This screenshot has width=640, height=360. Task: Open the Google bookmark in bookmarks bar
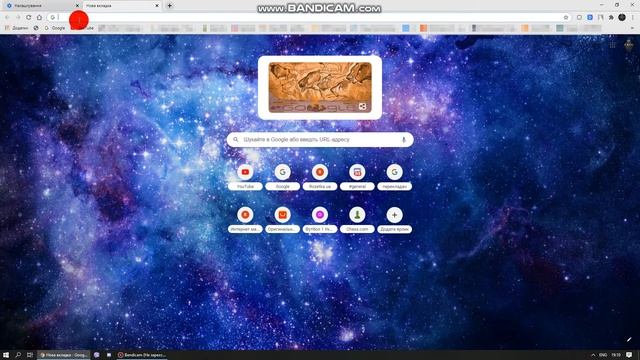55,28
